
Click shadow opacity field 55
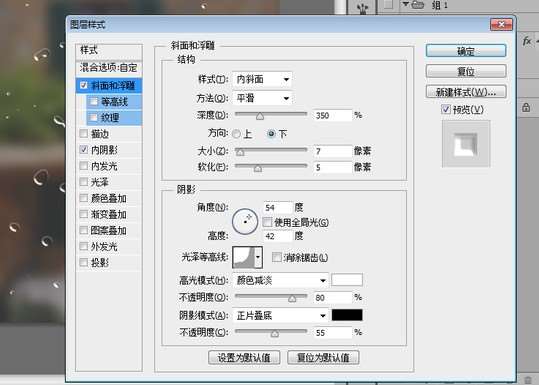coord(333,332)
